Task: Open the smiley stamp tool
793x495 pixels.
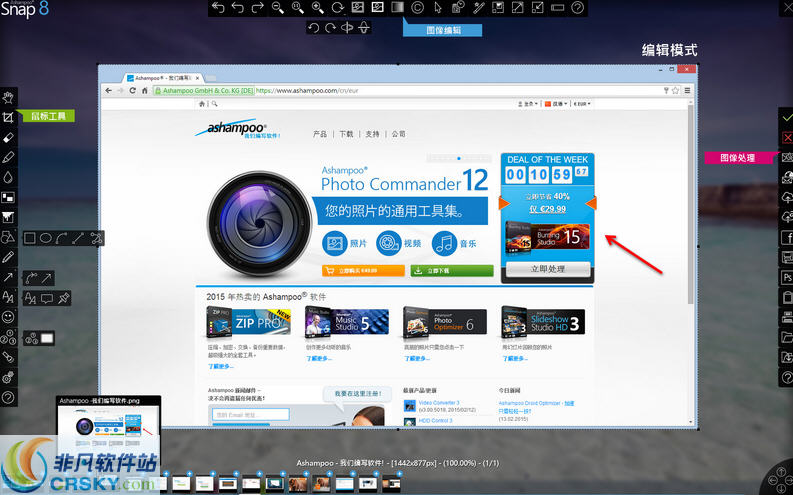Action: [x=8, y=317]
